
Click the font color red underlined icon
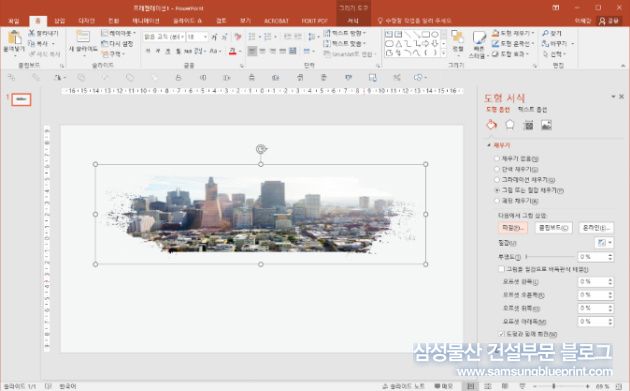(232, 51)
